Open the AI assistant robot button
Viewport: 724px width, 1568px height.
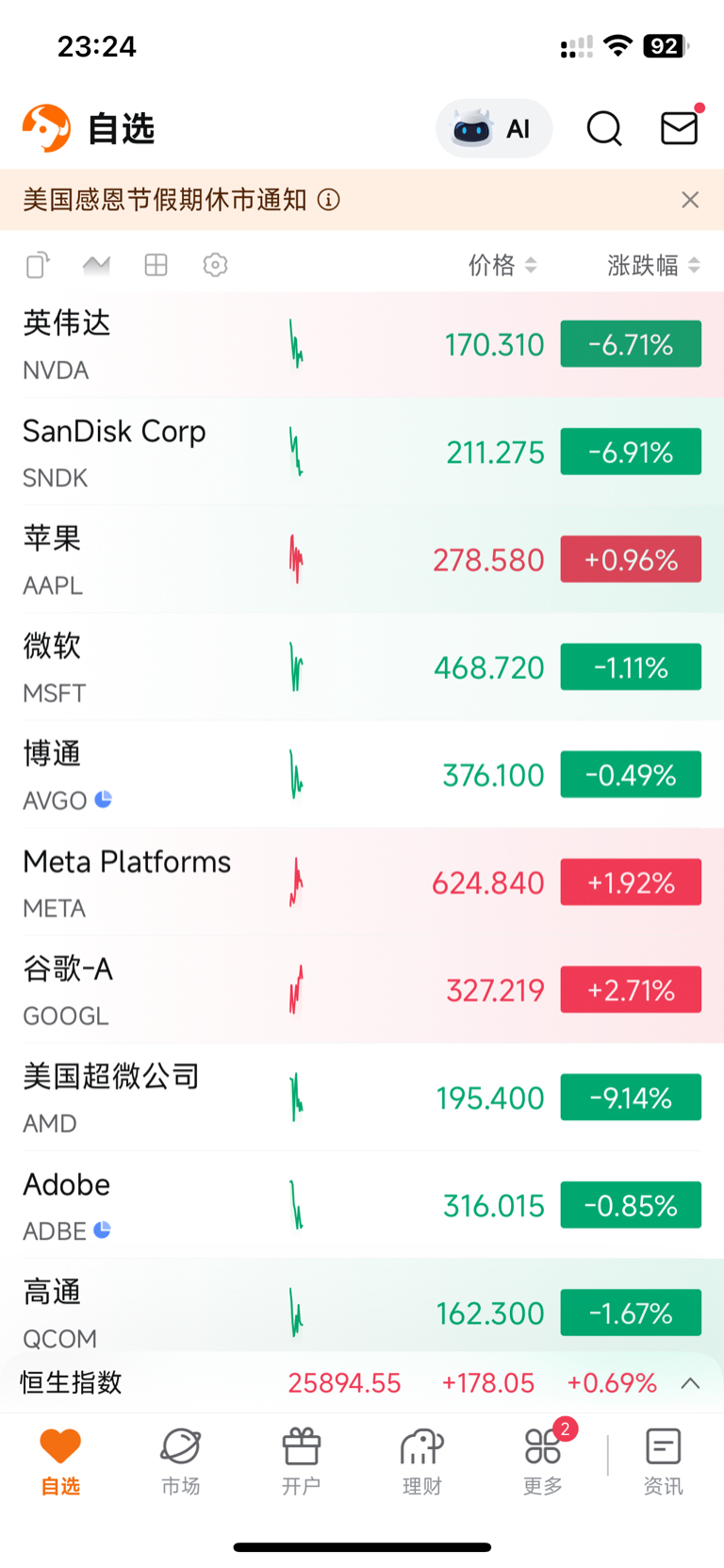pyautogui.click(x=493, y=128)
